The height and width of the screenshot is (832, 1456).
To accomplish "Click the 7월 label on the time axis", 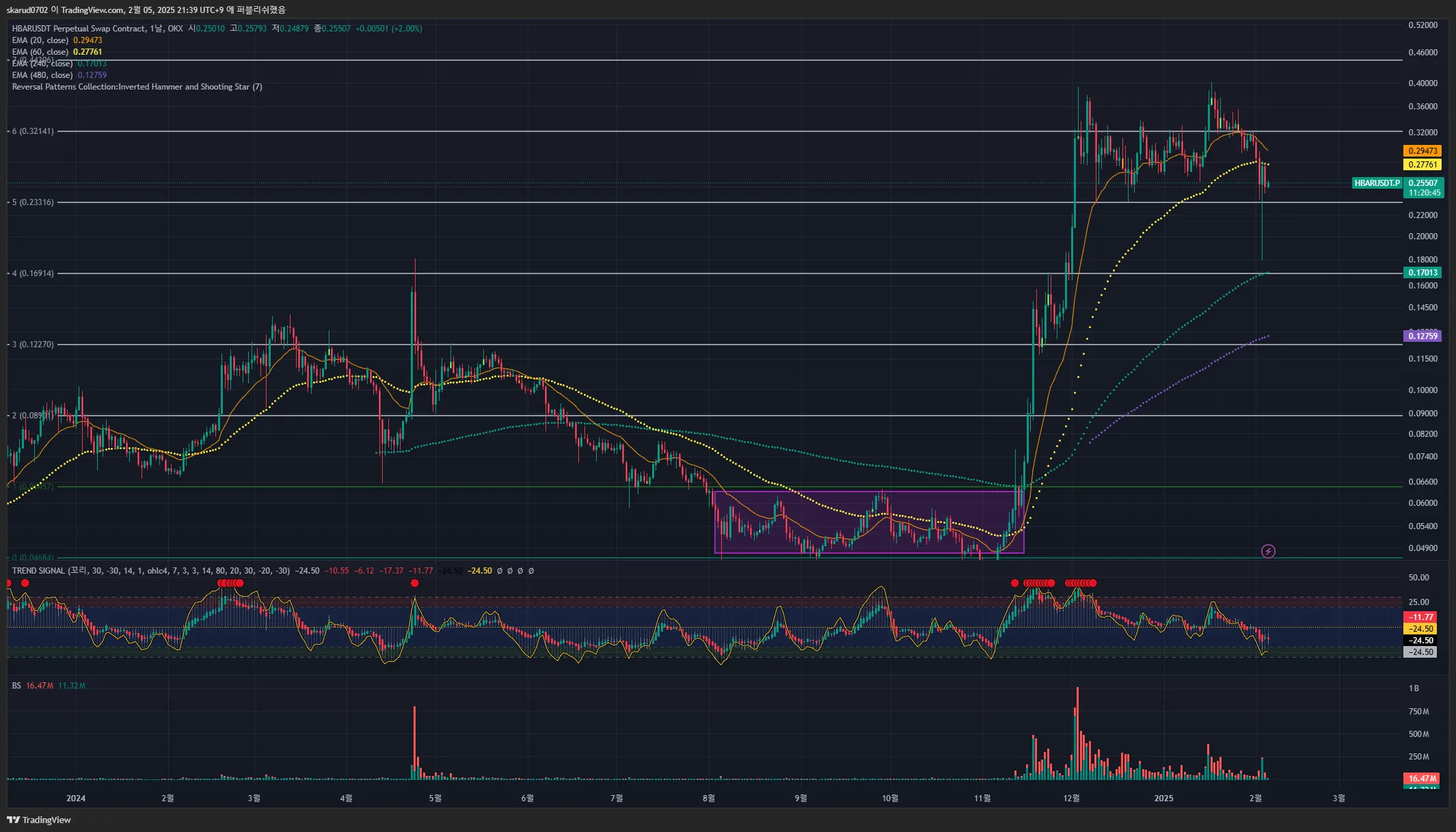I will click(616, 799).
